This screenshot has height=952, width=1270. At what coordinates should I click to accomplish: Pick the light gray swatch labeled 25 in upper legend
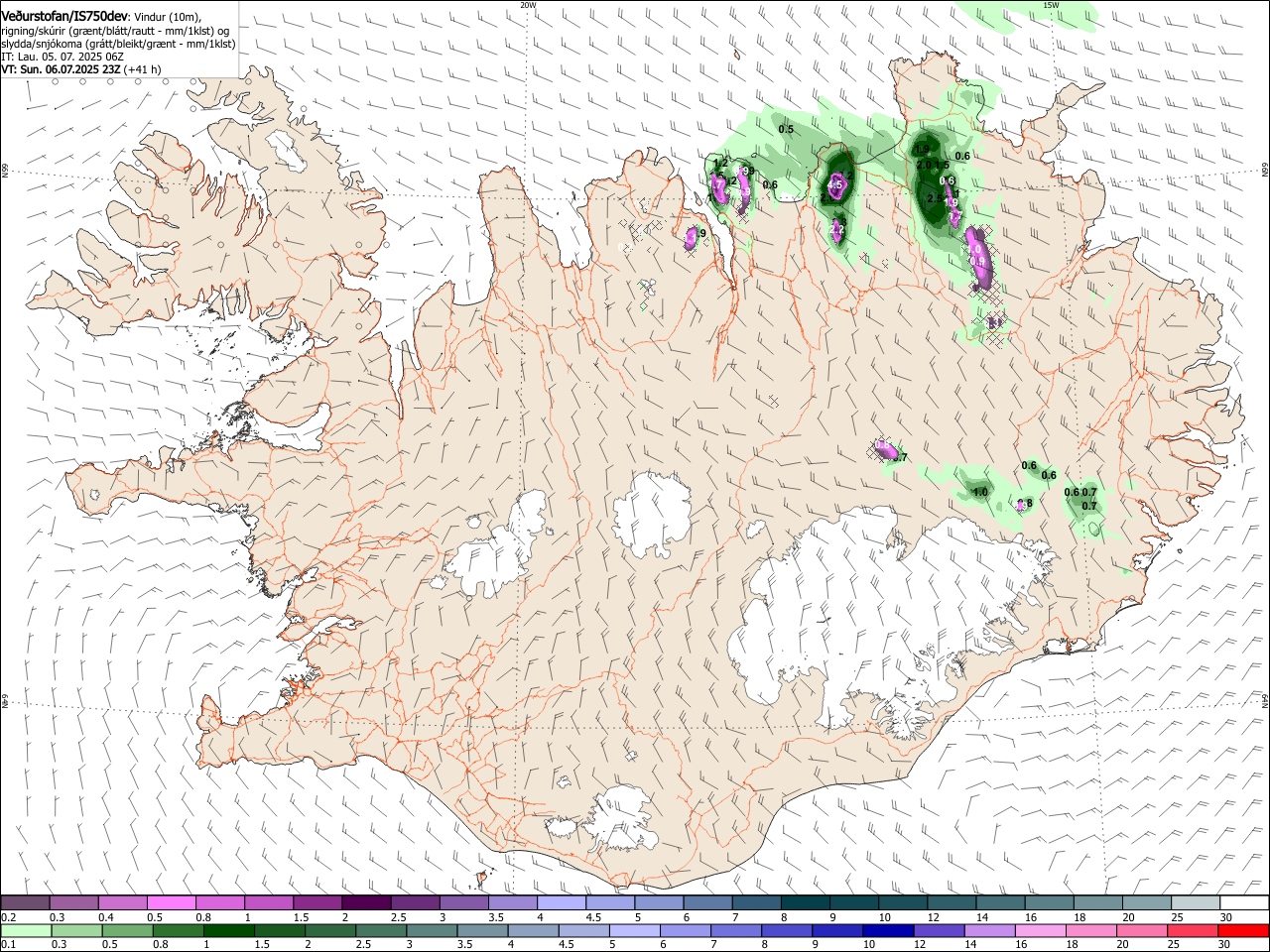1196,902
